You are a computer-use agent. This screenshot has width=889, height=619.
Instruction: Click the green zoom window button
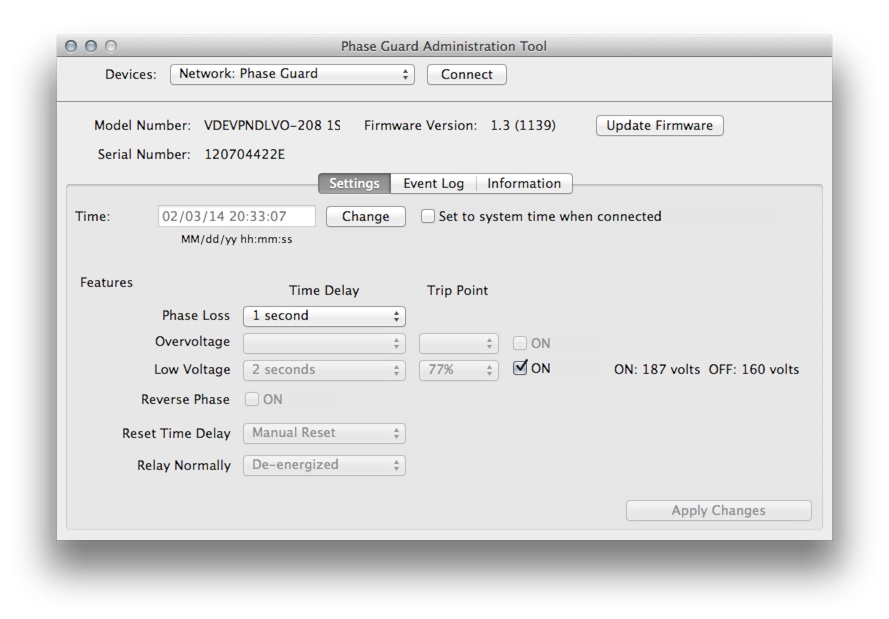click(111, 46)
